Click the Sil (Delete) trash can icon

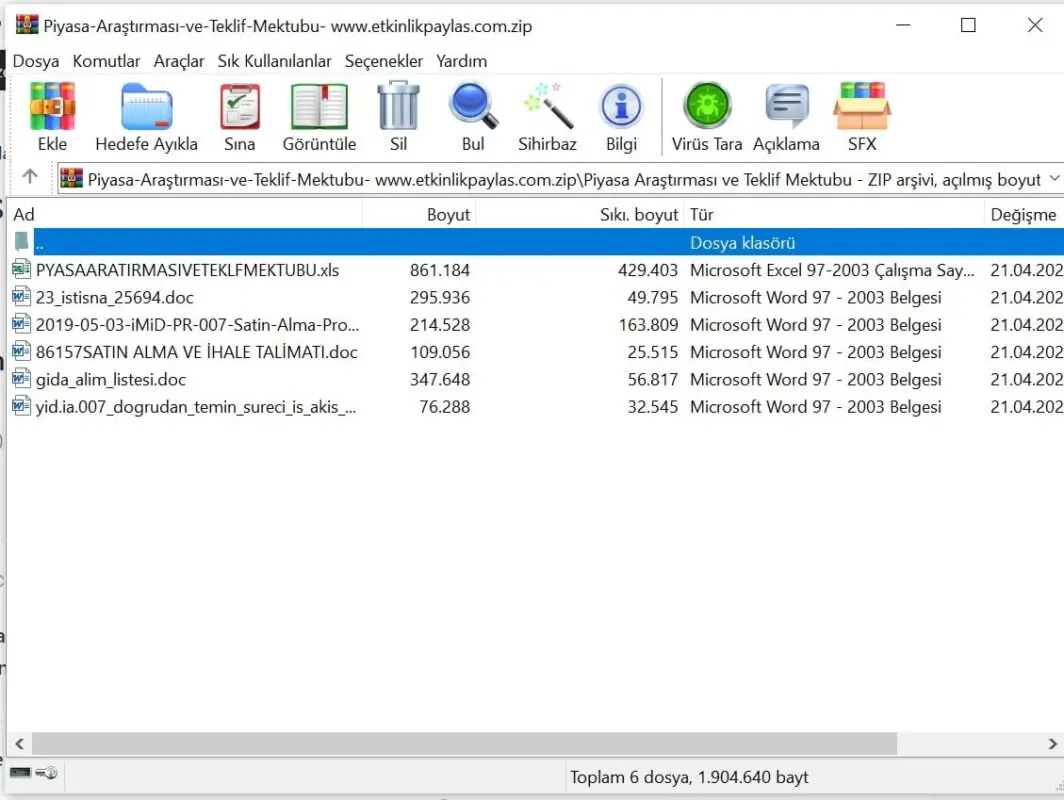coord(398,106)
